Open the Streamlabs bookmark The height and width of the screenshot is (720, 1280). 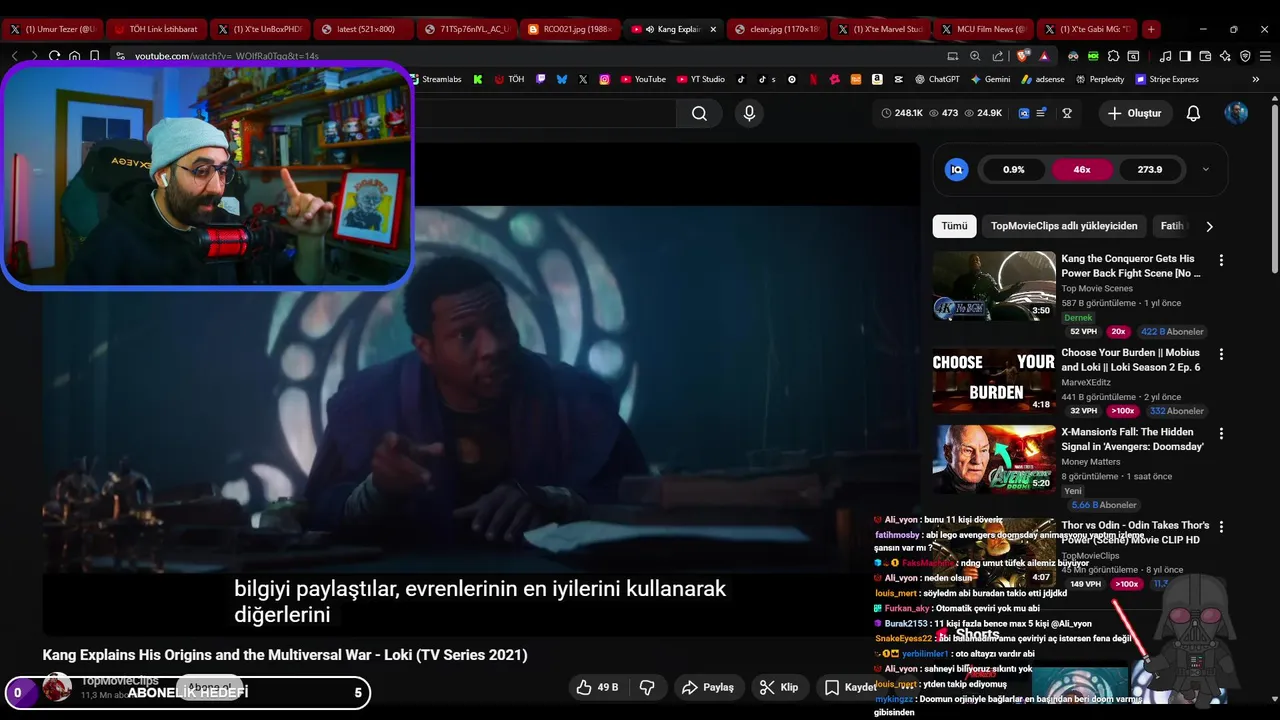point(437,79)
